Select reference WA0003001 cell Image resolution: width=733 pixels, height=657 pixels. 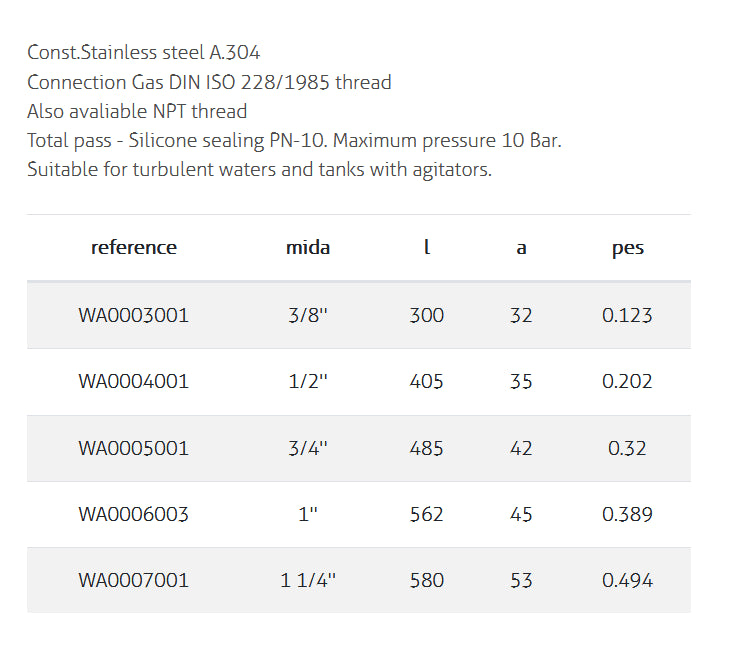tap(133, 315)
